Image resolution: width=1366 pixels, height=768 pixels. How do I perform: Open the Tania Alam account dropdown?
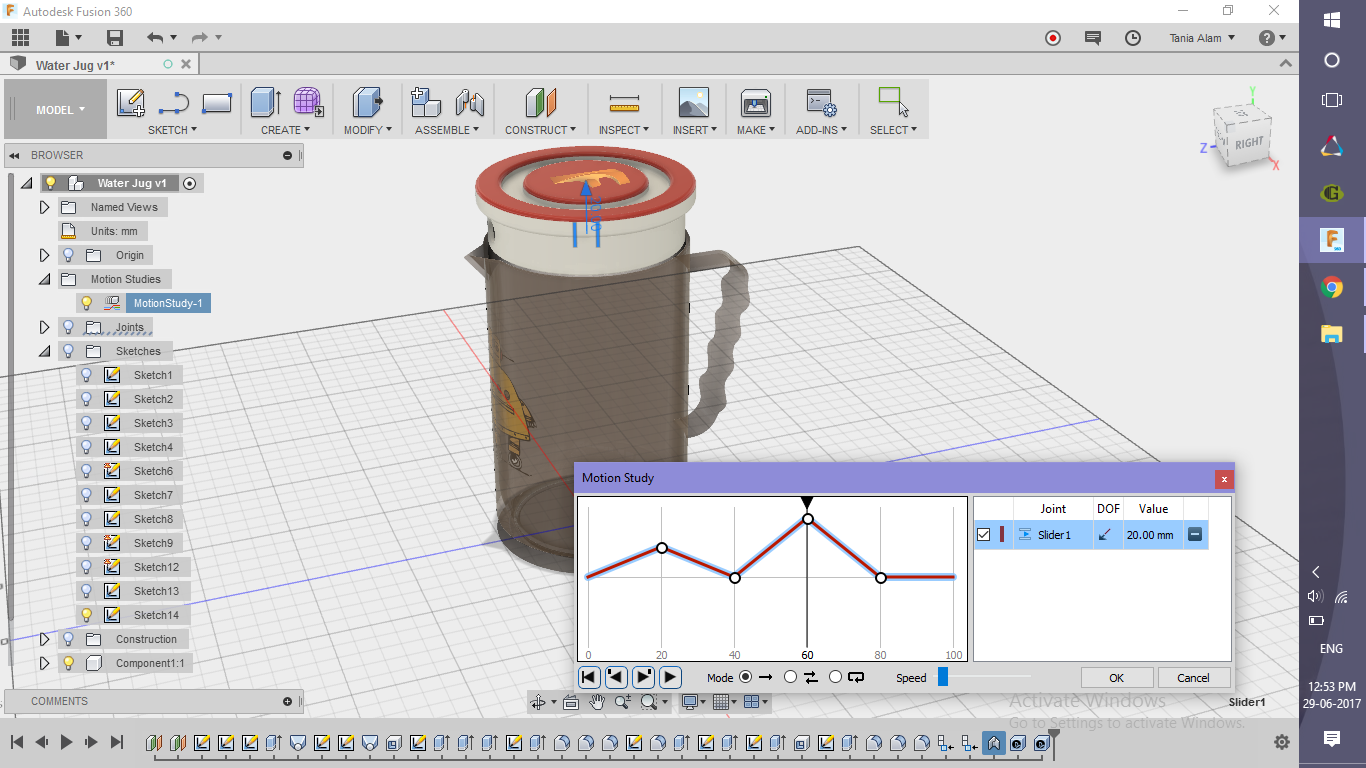(x=1202, y=38)
